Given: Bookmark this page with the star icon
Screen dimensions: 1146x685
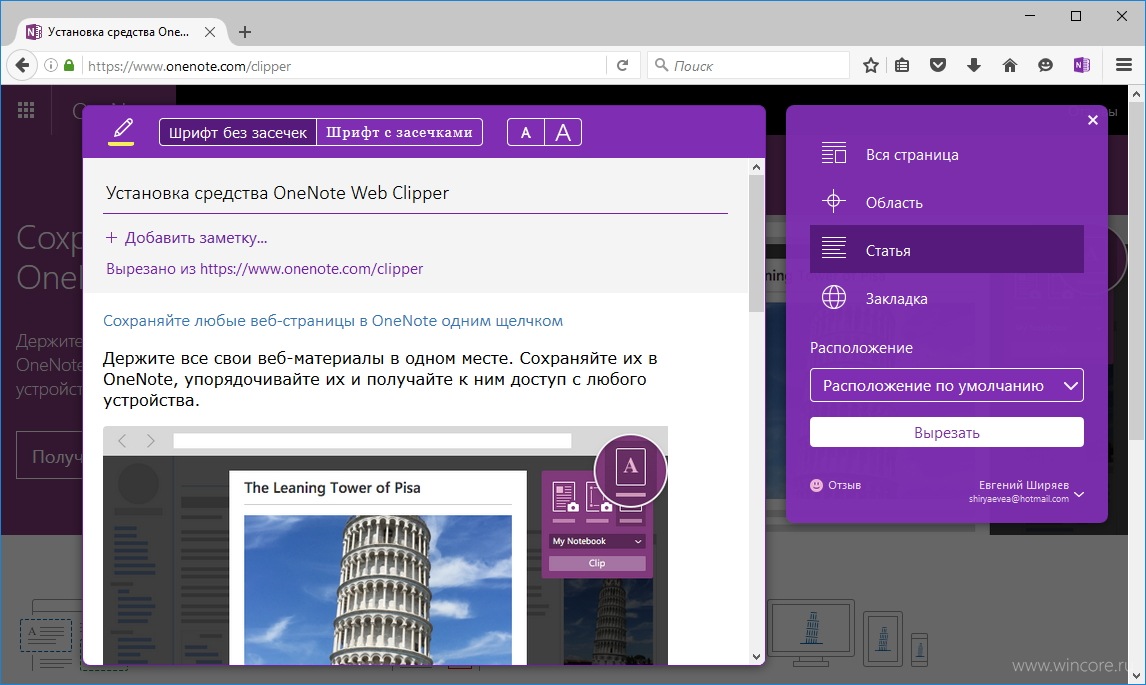Looking at the screenshot, I should point(870,66).
